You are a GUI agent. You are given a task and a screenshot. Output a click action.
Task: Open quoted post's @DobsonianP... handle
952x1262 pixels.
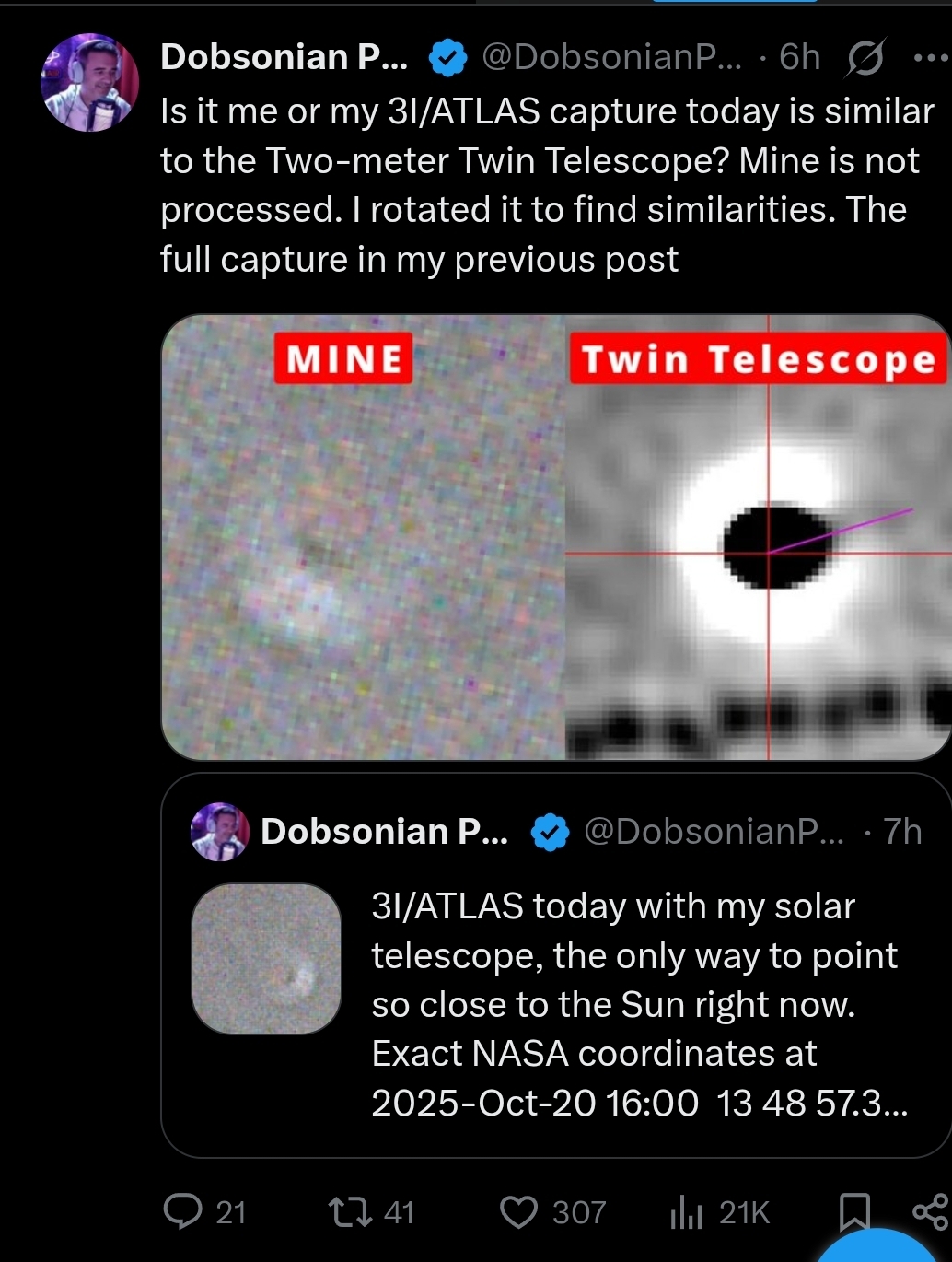(x=714, y=832)
